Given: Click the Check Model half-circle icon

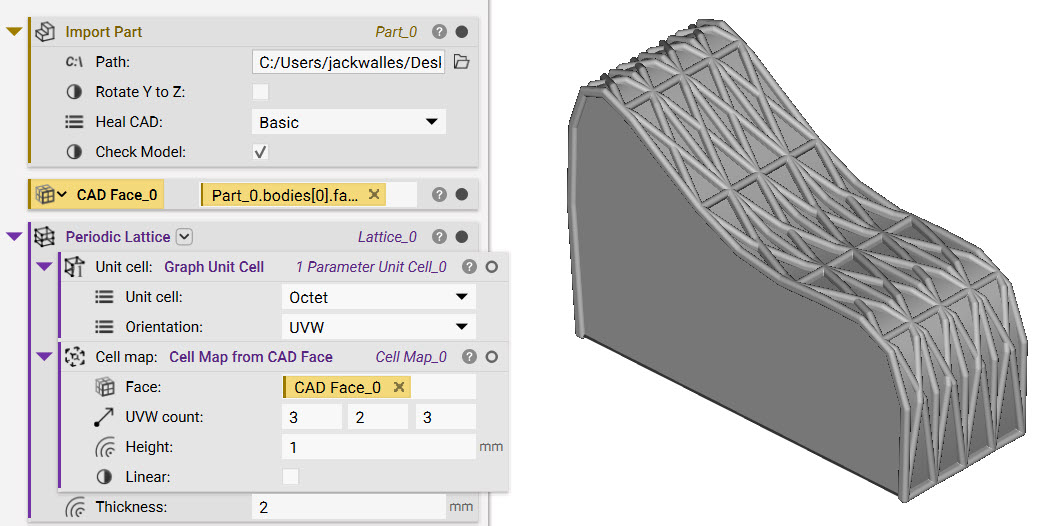Looking at the screenshot, I should [x=74, y=152].
